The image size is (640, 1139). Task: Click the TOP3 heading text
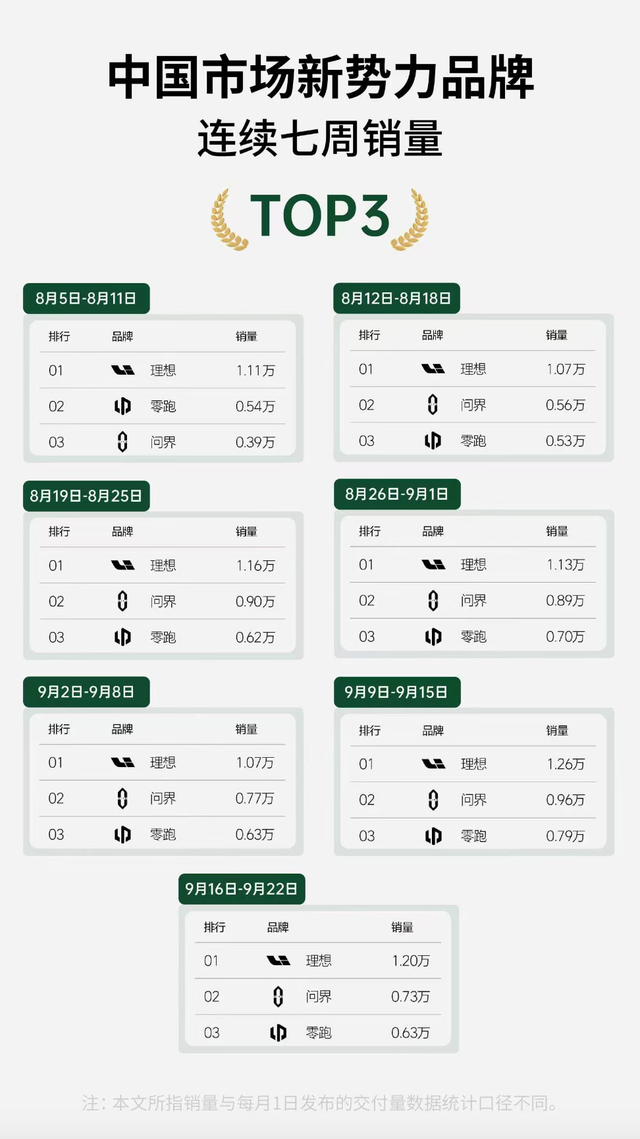(x=320, y=216)
